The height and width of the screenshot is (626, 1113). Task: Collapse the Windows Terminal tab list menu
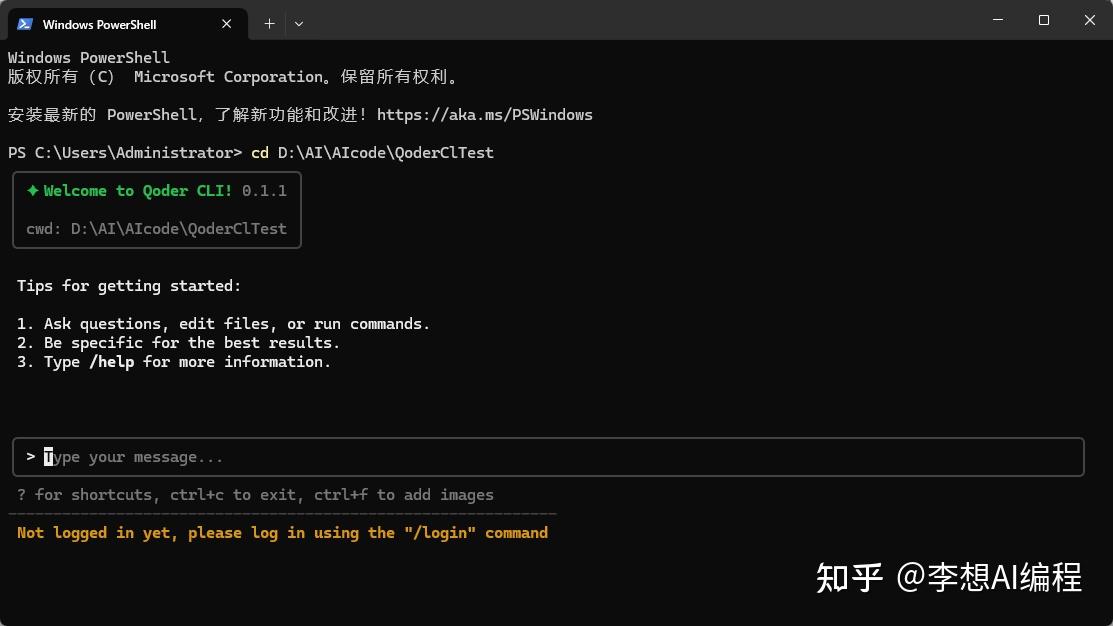click(x=298, y=23)
